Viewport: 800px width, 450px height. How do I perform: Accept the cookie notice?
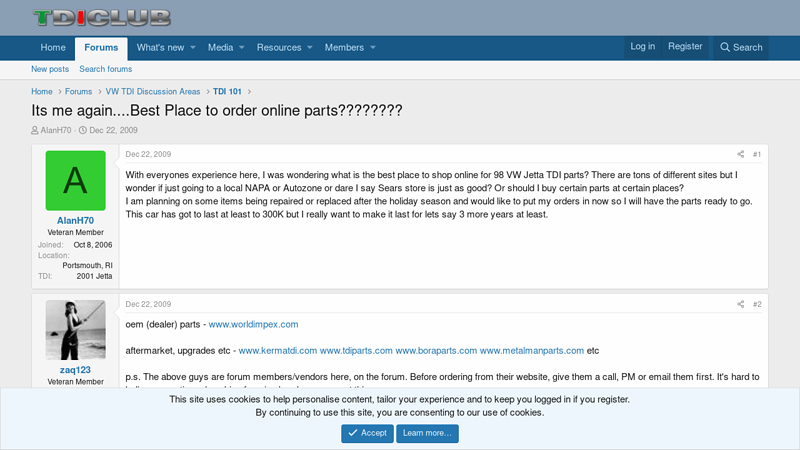point(367,433)
